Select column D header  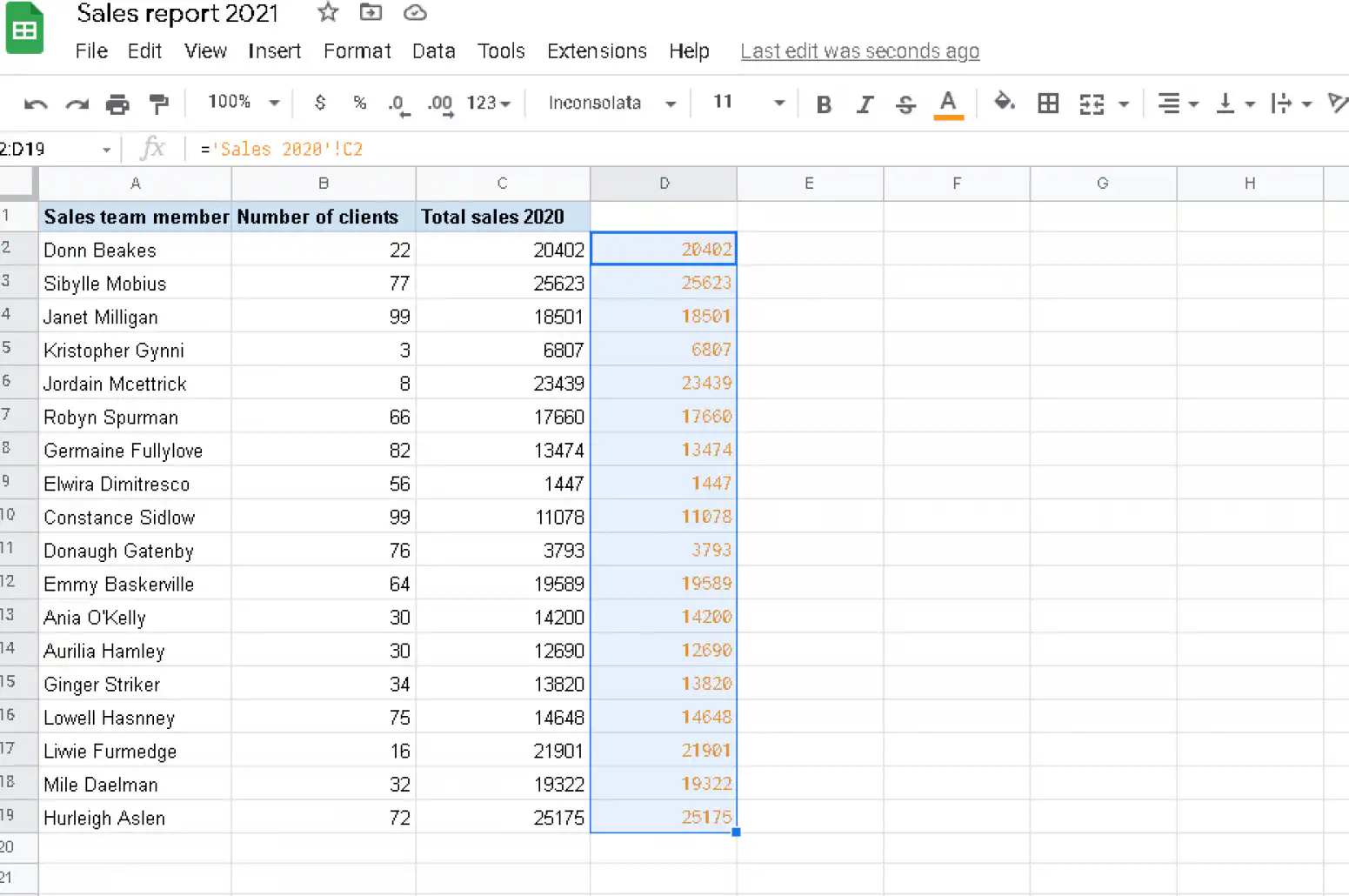[x=664, y=184]
